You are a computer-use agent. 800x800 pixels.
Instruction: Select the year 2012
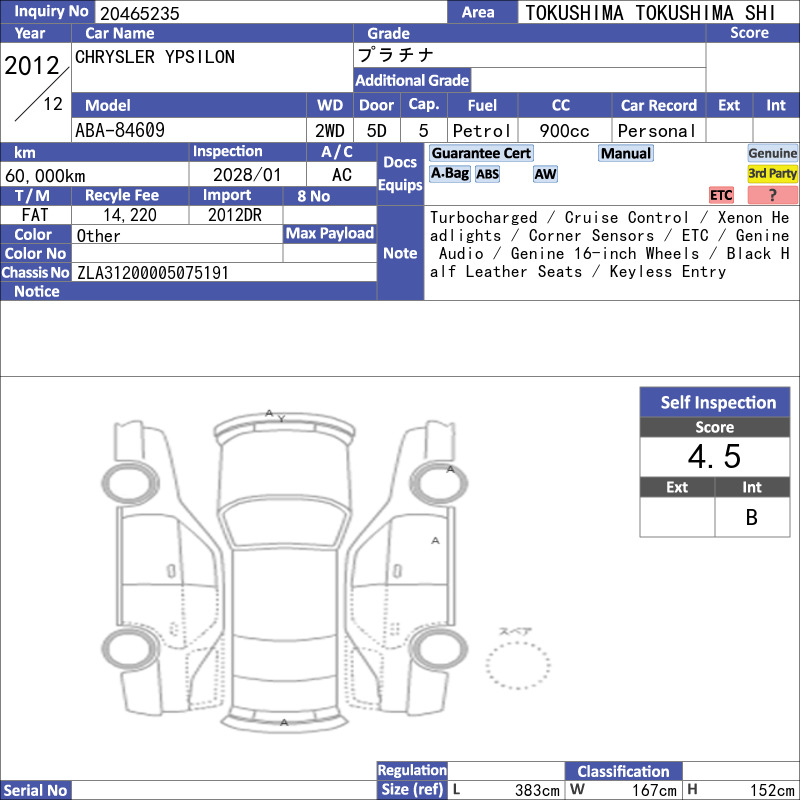(x=32, y=65)
